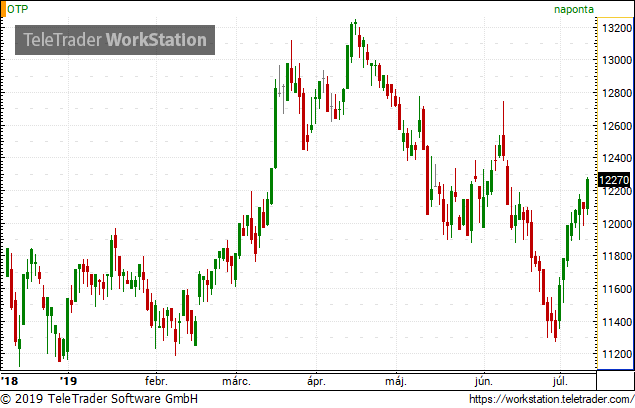Click the current price tag 12270
The width and height of the screenshot is (635, 408).
coord(614,180)
